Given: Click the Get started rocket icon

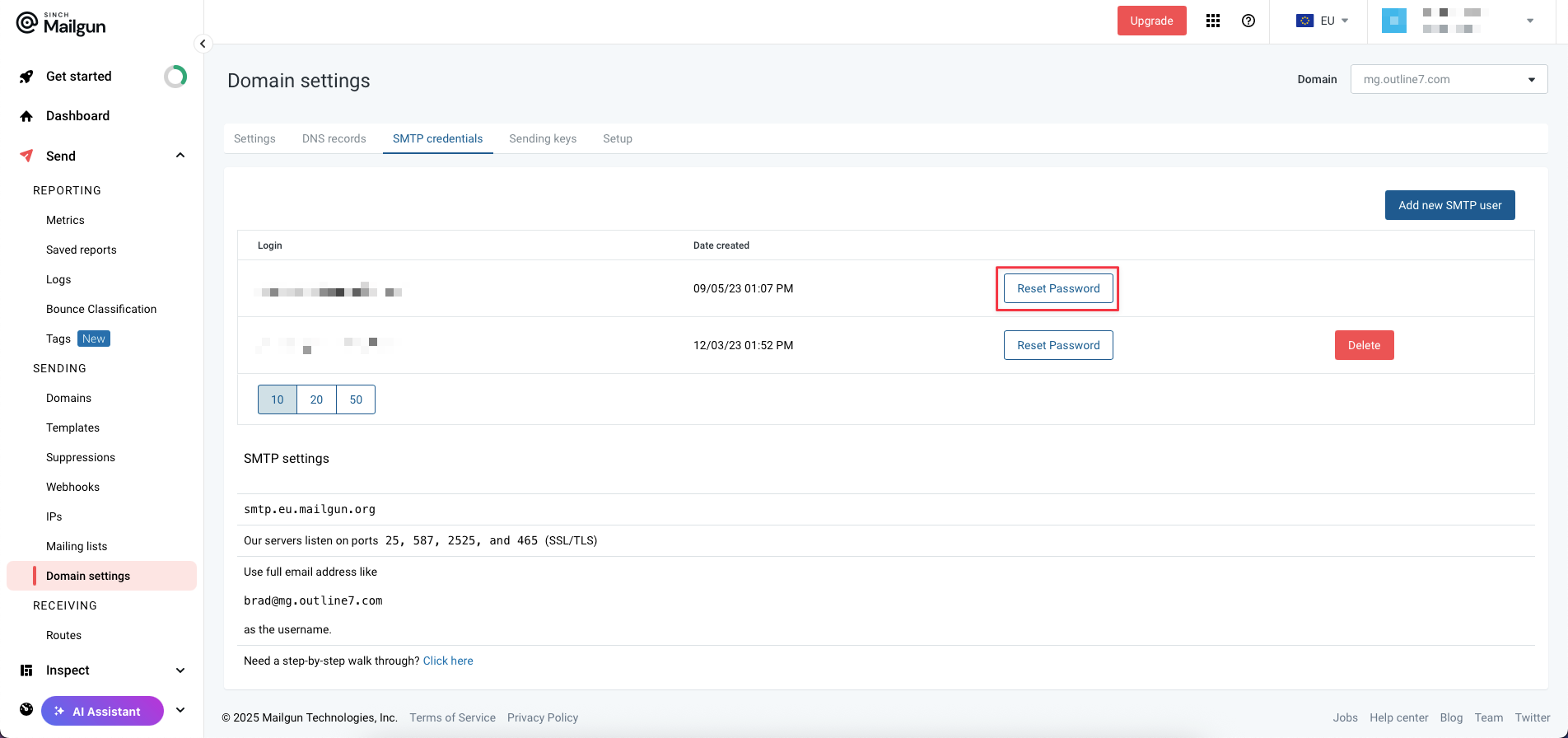Looking at the screenshot, I should click(26, 77).
